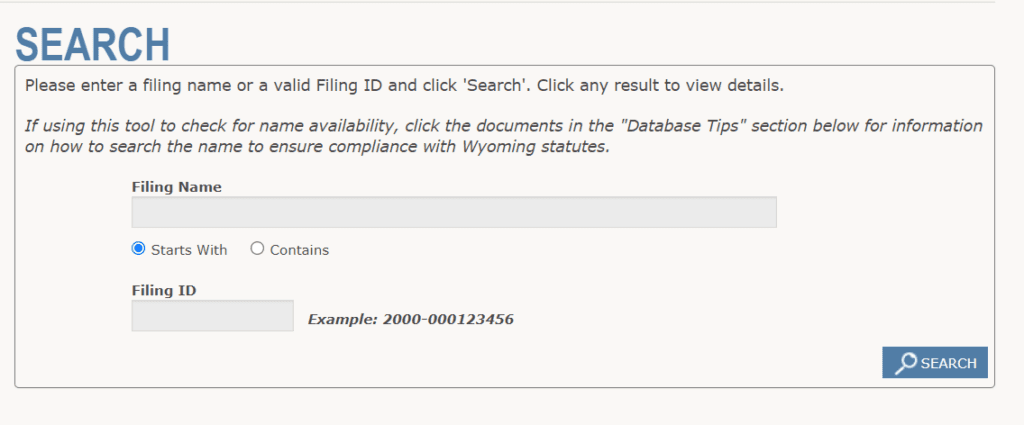The width and height of the screenshot is (1024, 425).
Task: Click the bold 'Filing Name' field label
Action: click(x=177, y=187)
